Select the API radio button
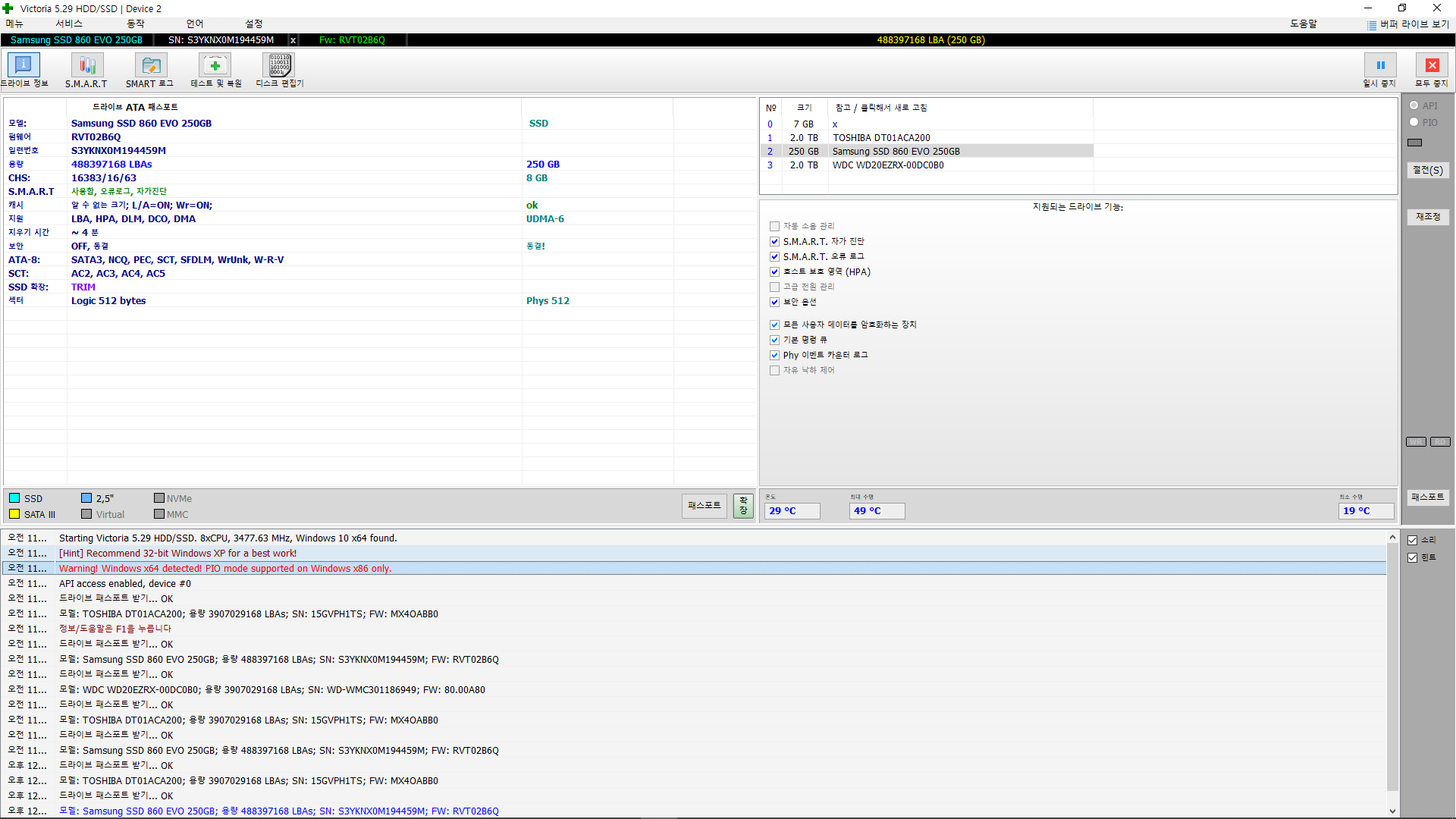 tap(1414, 105)
